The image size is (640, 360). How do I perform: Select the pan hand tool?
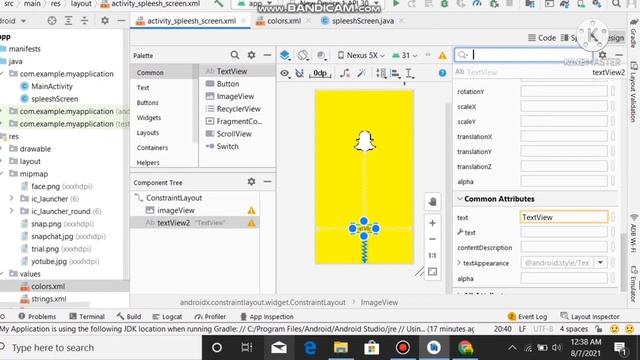433,202
